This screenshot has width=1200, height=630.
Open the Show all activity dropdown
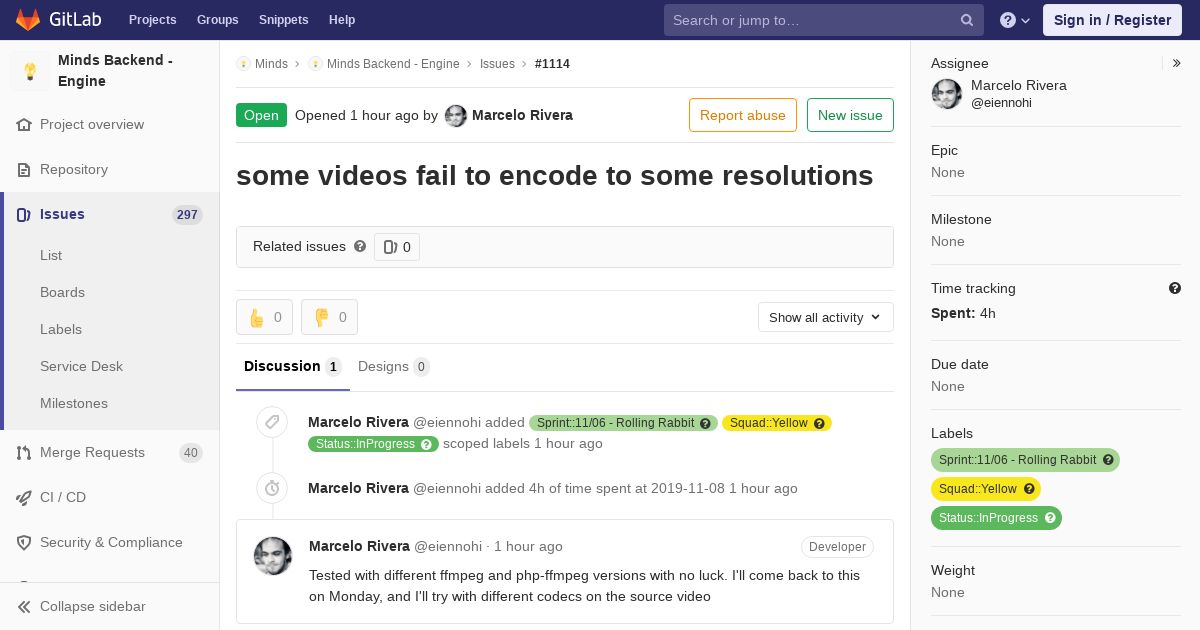826,317
